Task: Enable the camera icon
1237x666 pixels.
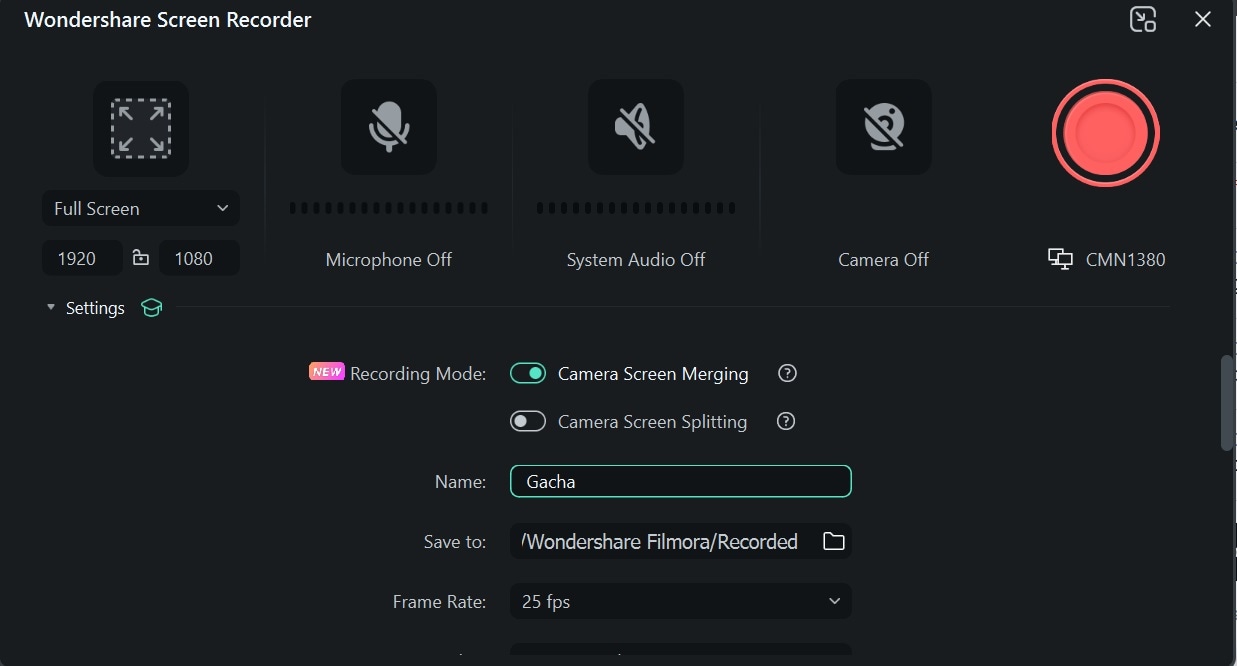Action: [x=883, y=128]
